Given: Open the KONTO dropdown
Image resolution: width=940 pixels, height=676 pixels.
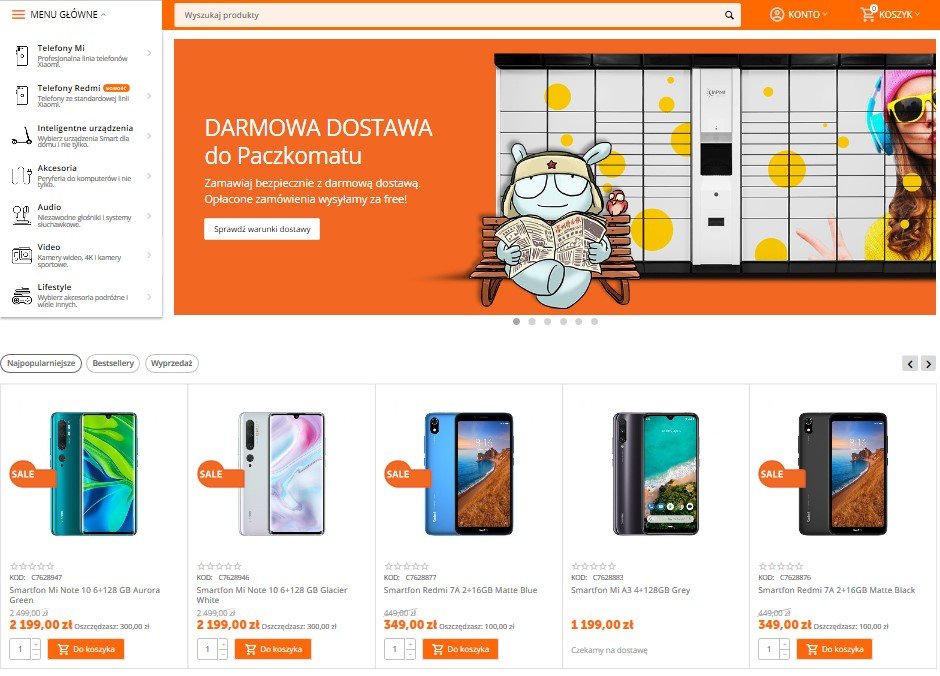Looking at the screenshot, I should [798, 14].
